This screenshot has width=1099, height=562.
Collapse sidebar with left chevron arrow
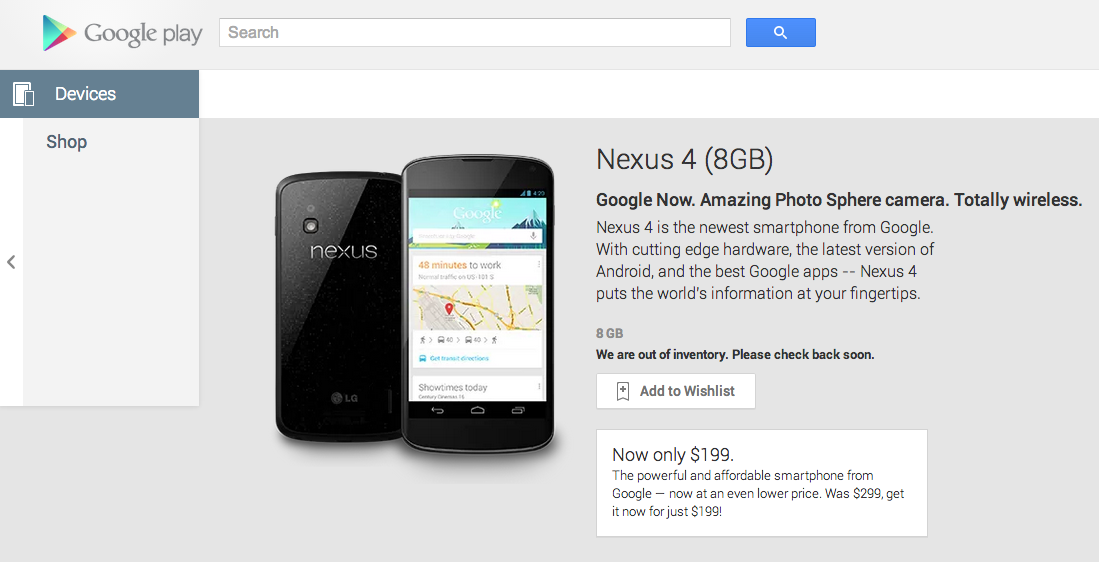[x=11, y=262]
